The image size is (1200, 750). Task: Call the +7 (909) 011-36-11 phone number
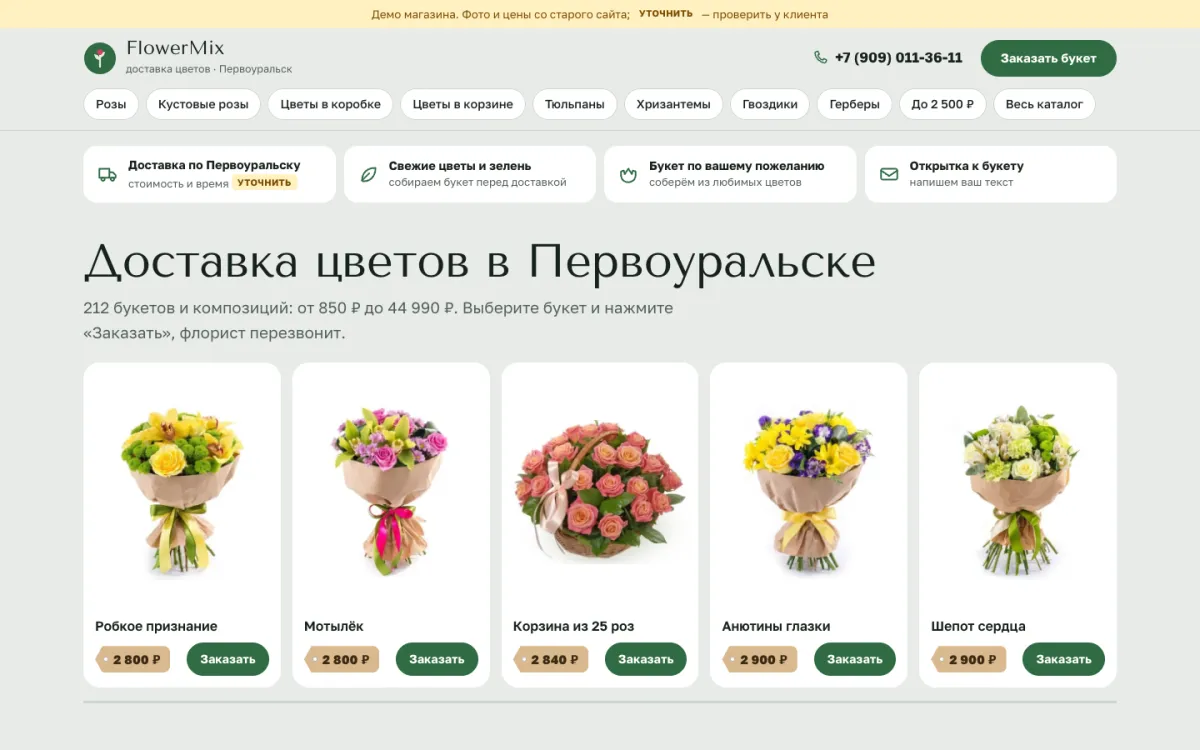(898, 58)
